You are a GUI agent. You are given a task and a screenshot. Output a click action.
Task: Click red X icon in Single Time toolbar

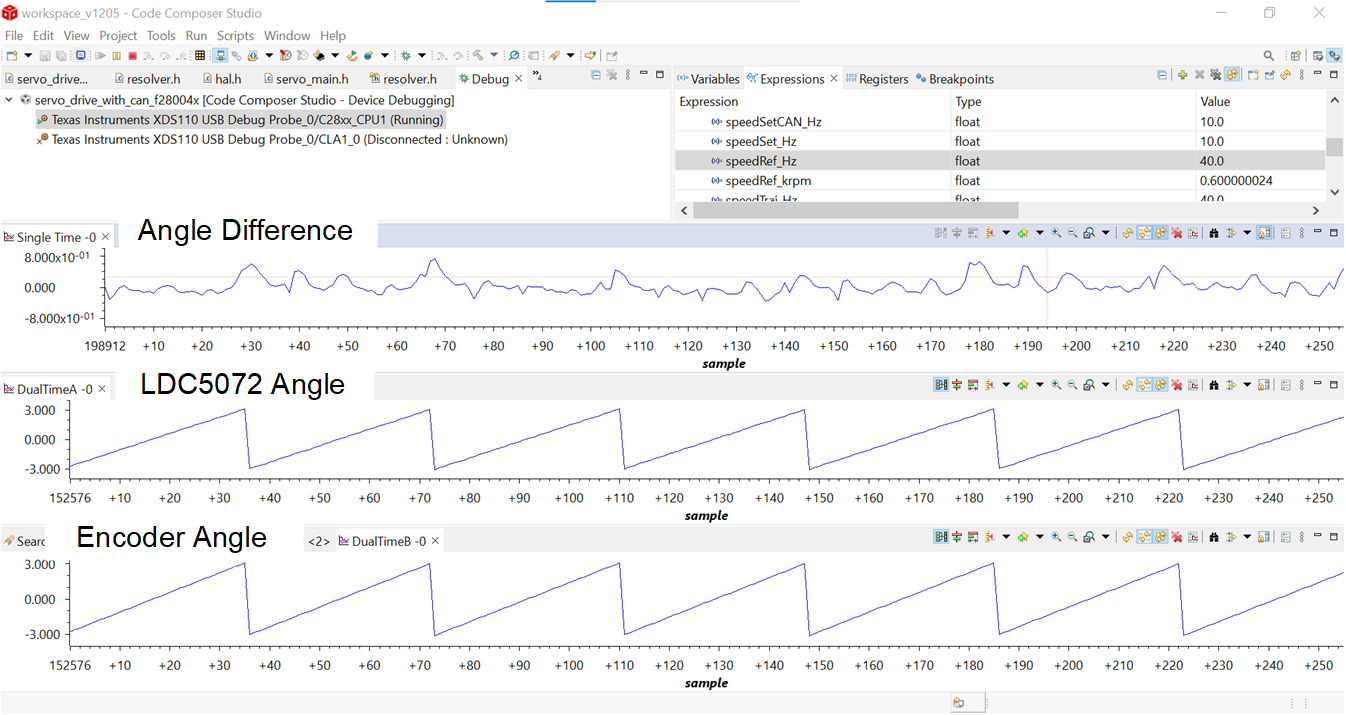pyautogui.click(x=1177, y=233)
